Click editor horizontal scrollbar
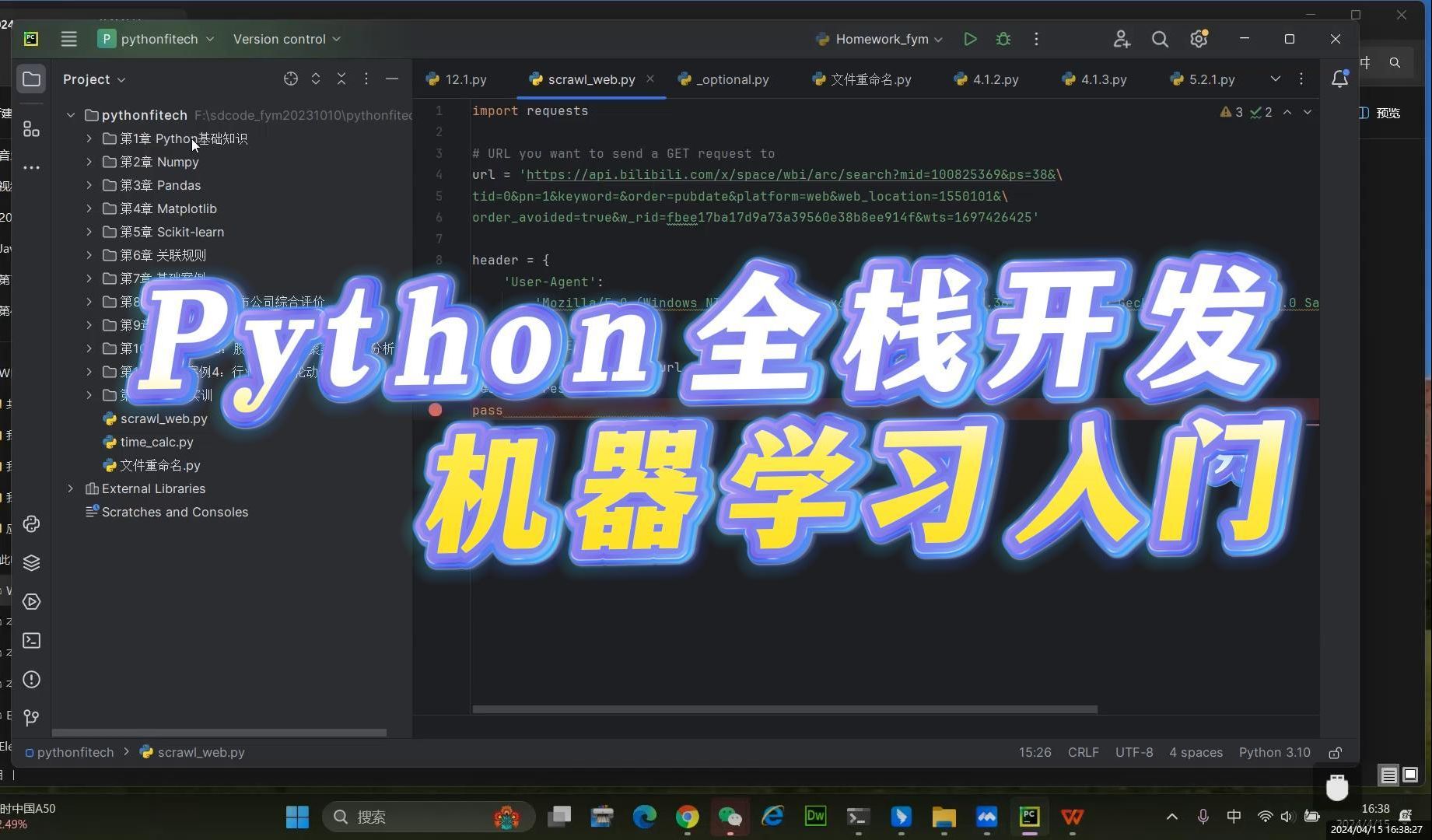 pos(785,709)
